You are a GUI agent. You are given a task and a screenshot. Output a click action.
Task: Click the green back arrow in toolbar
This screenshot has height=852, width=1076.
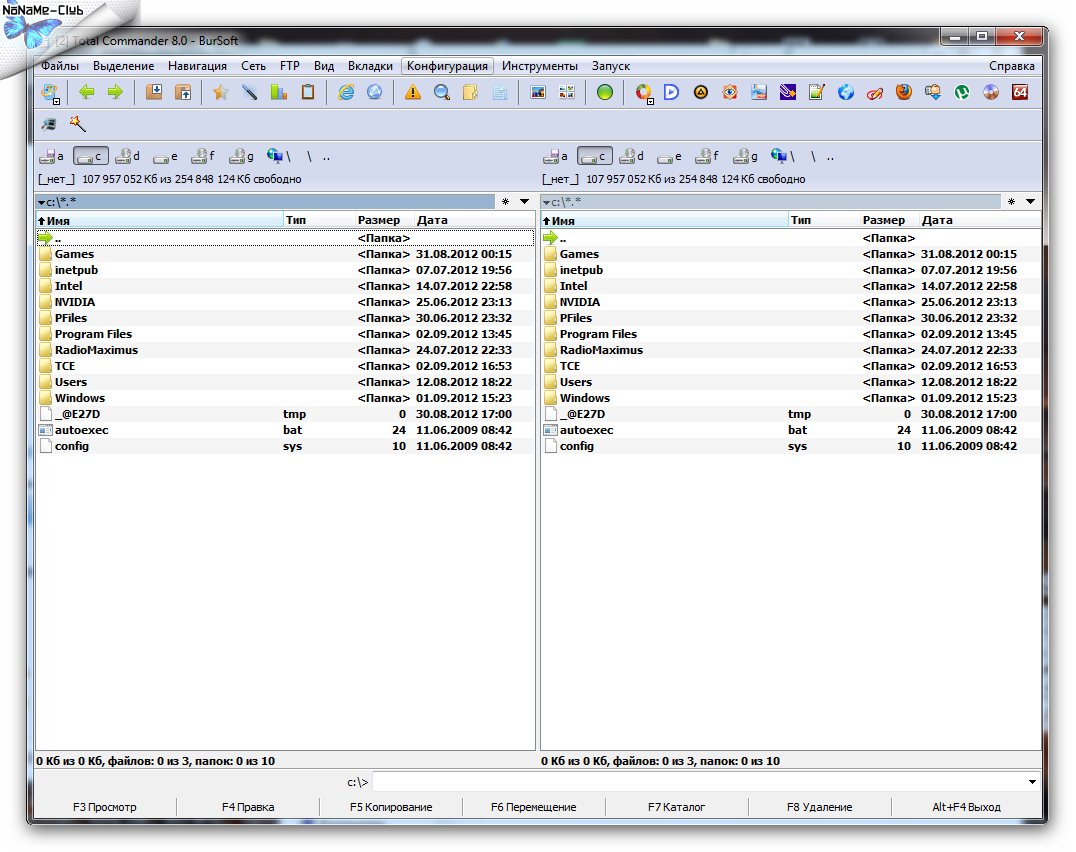pos(87,93)
